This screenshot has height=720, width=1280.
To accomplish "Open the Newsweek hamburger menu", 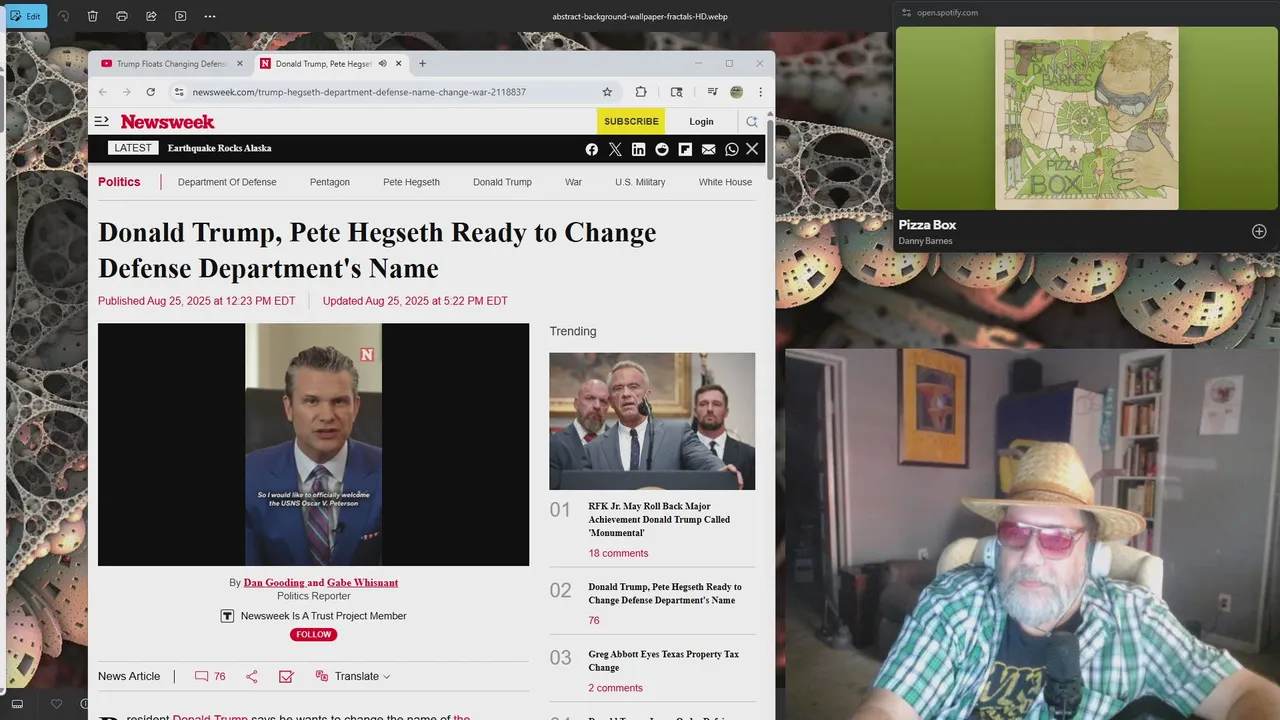I will click(101, 121).
